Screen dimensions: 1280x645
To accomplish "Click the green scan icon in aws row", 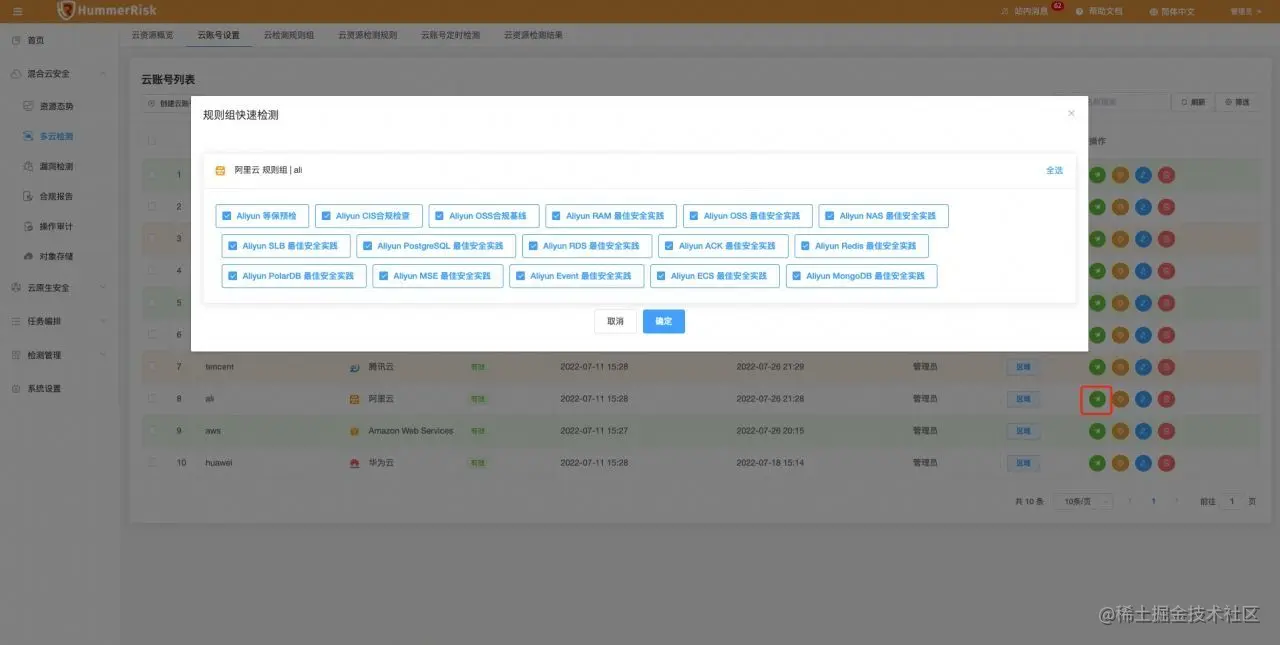I will (x=1097, y=431).
